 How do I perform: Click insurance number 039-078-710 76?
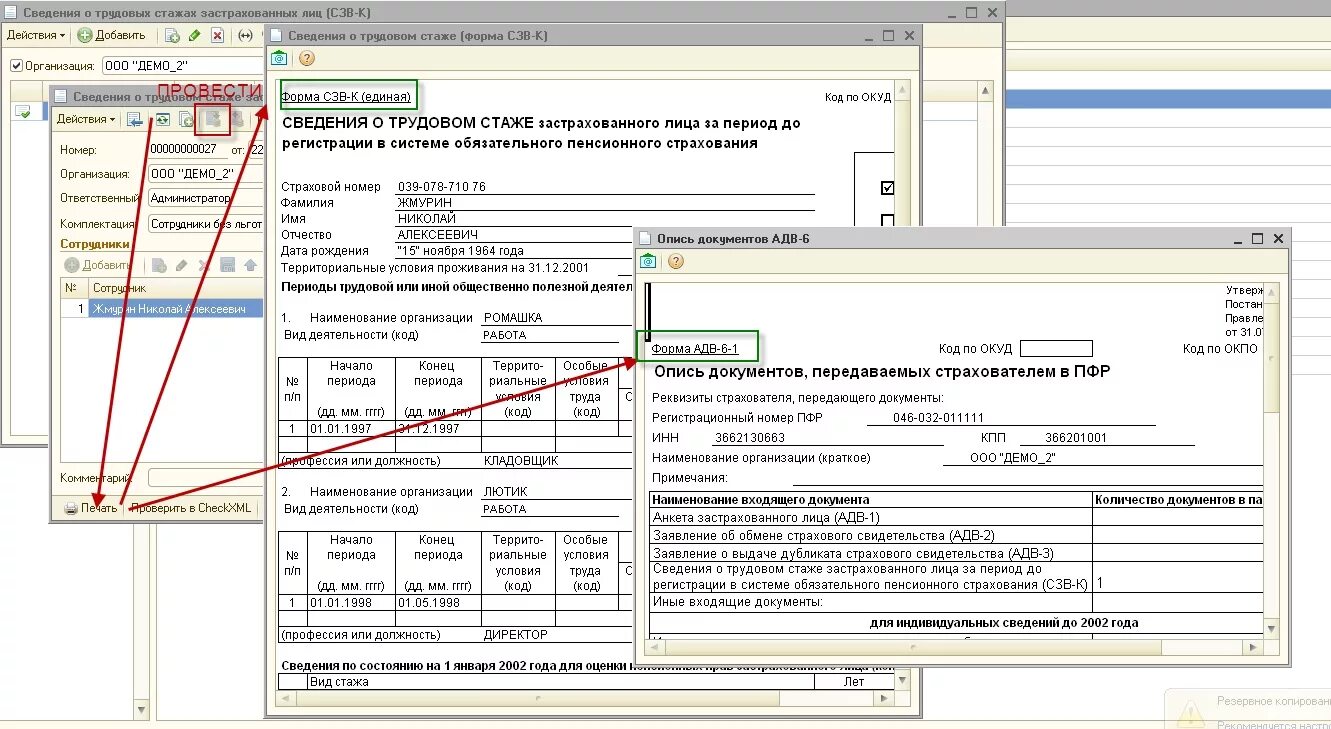pos(442,187)
